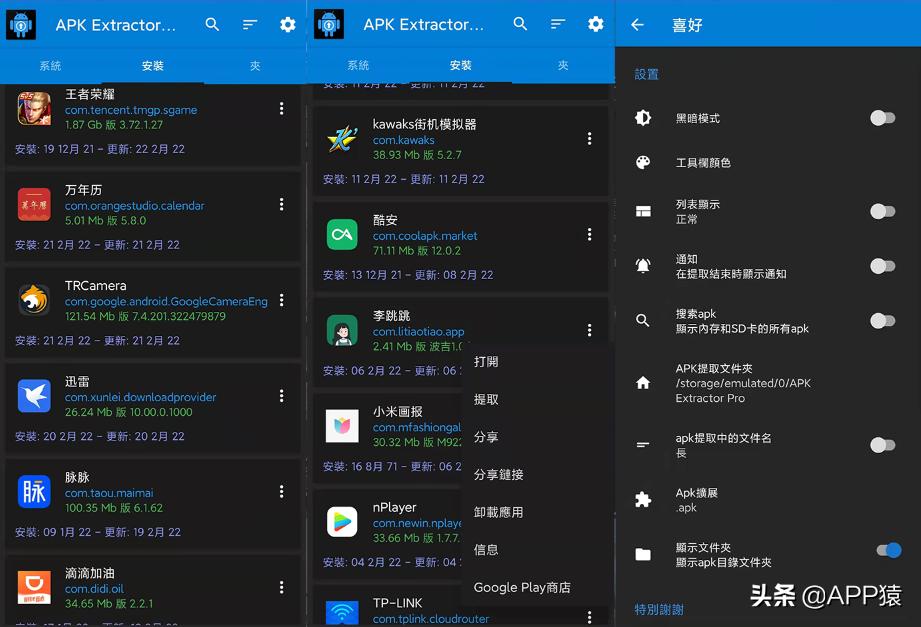Open settings via the gear icon
921x627 pixels.
[x=287, y=24]
